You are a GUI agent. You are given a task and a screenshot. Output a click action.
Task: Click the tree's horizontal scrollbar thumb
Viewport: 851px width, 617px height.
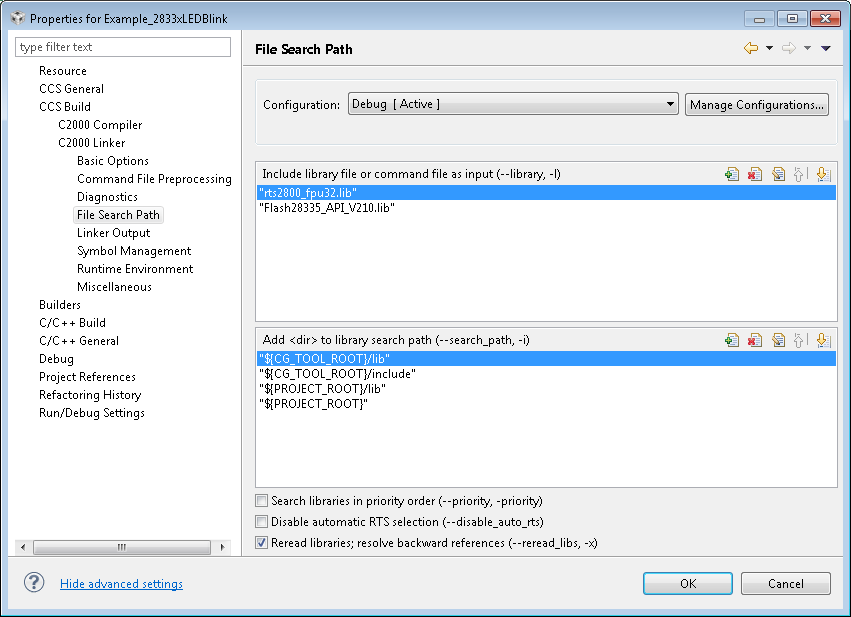tap(121, 547)
